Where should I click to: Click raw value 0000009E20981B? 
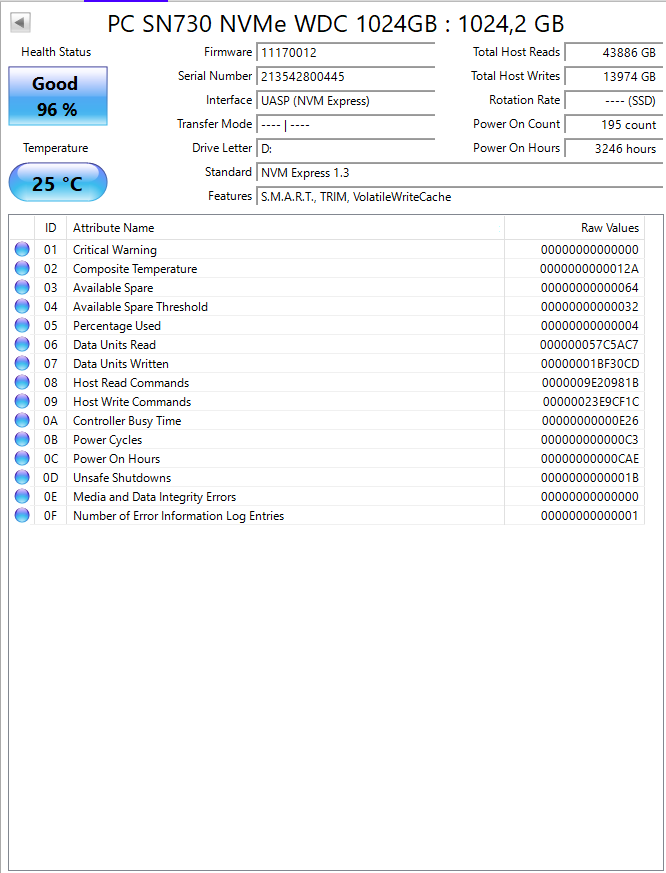tap(590, 382)
